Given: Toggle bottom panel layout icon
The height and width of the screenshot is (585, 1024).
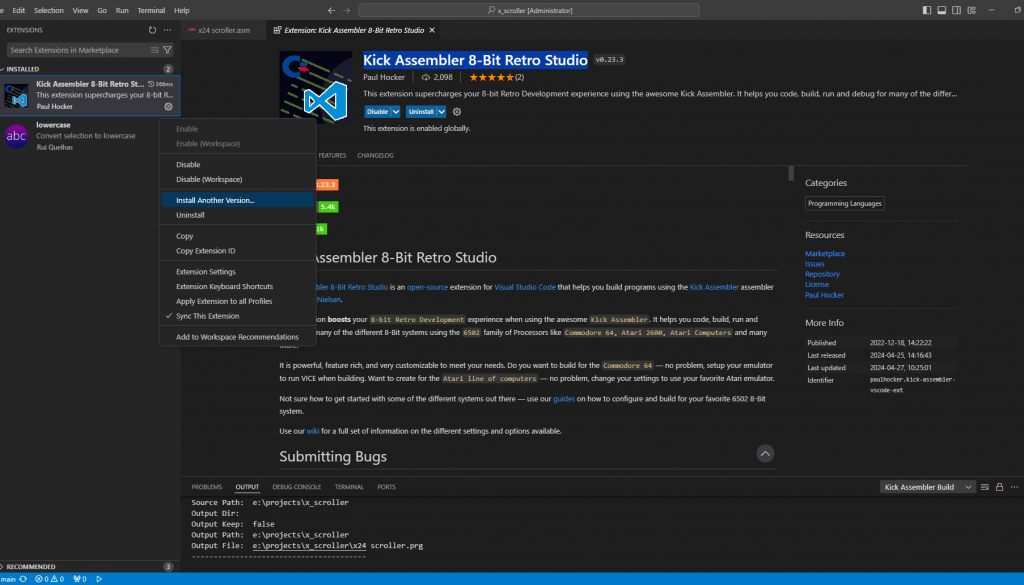Looking at the screenshot, I should [942, 10].
